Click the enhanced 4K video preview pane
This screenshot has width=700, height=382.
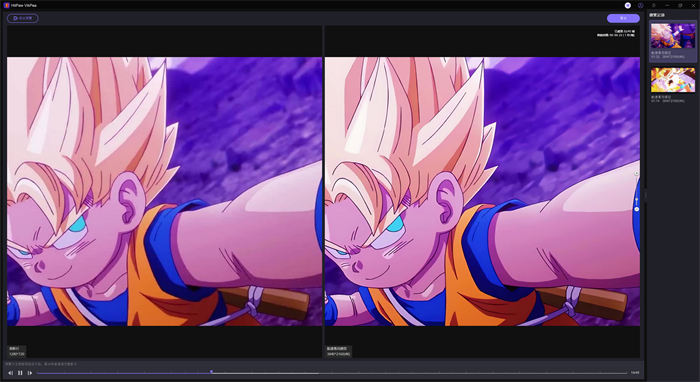tap(482, 191)
